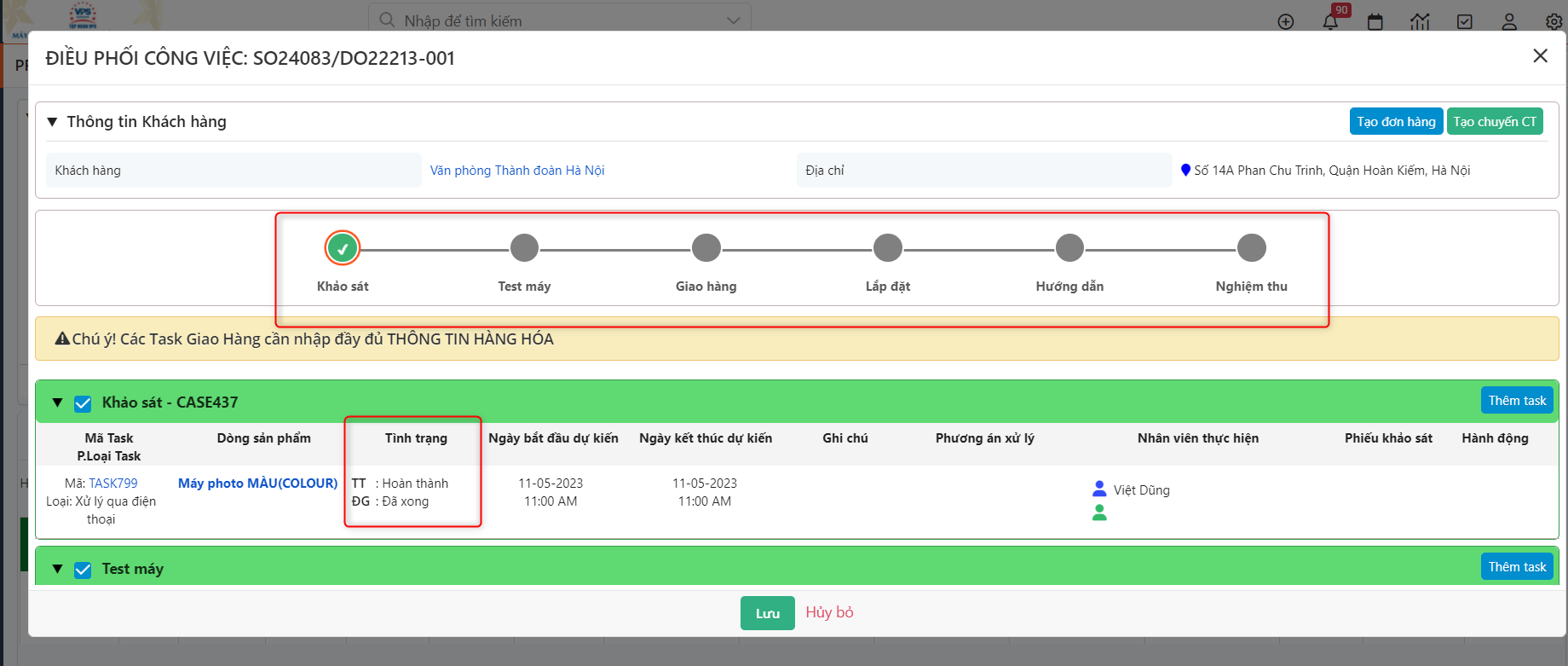
Task: Click the green person icon under Việt Dũng
Action: 1099,513
